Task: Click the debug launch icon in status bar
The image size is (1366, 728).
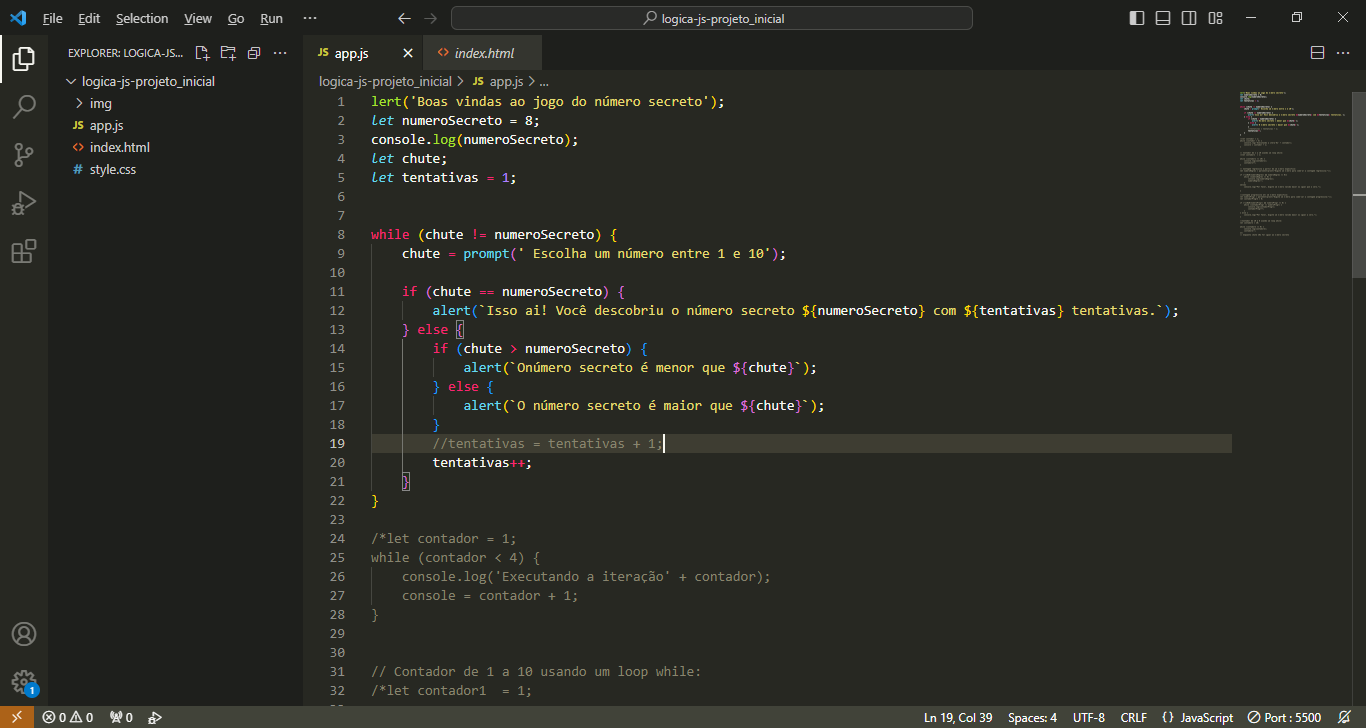Action: click(x=155, y=717)
